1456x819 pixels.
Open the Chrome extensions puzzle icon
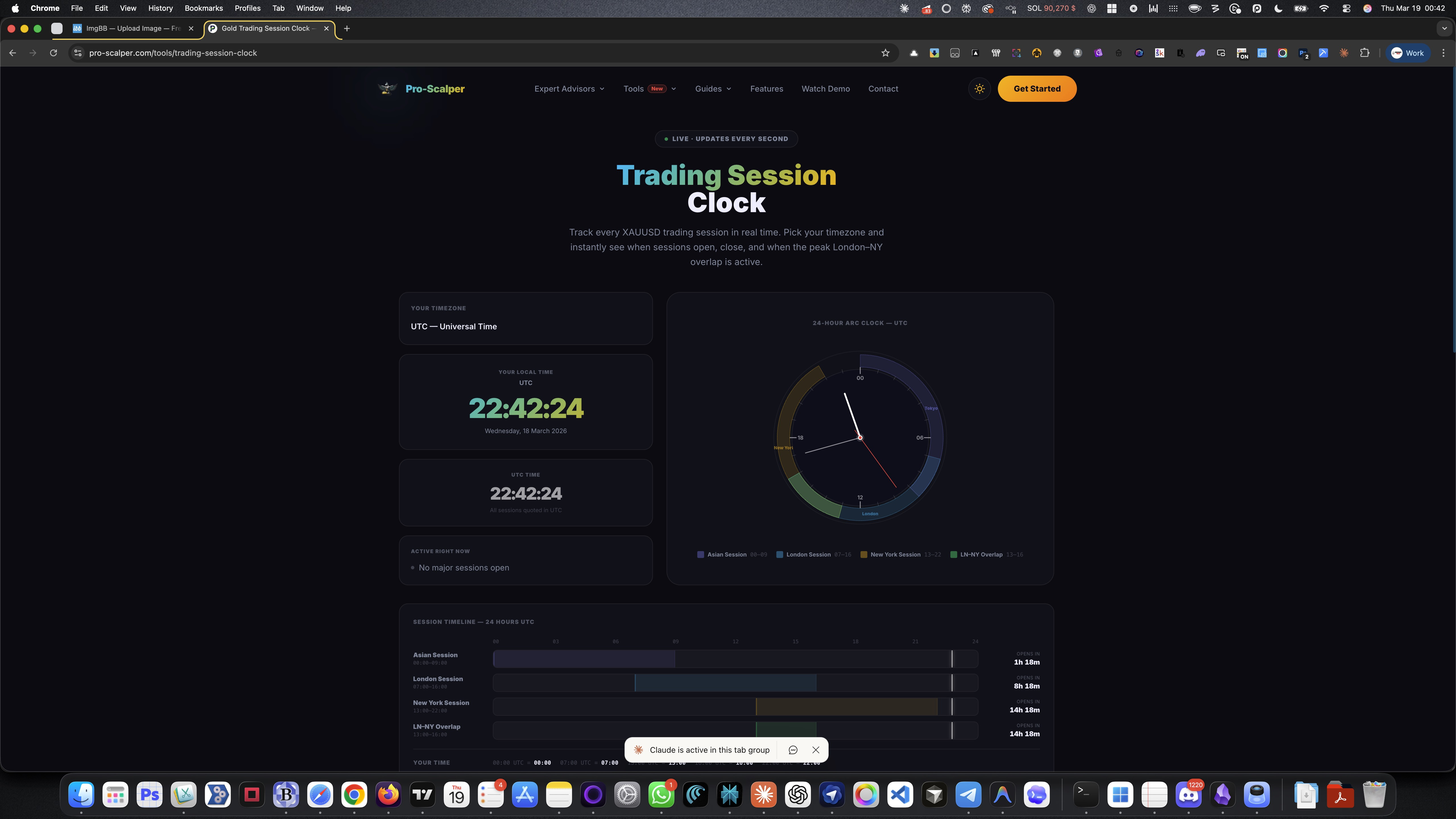point(1364,53)
